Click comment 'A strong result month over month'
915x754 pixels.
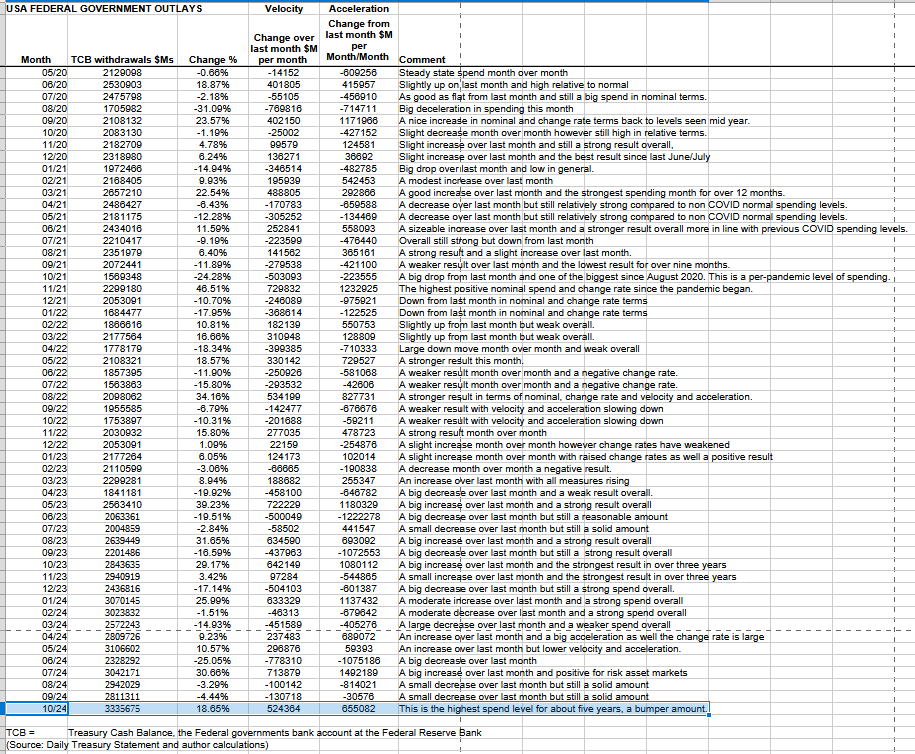tap(473, 433)
